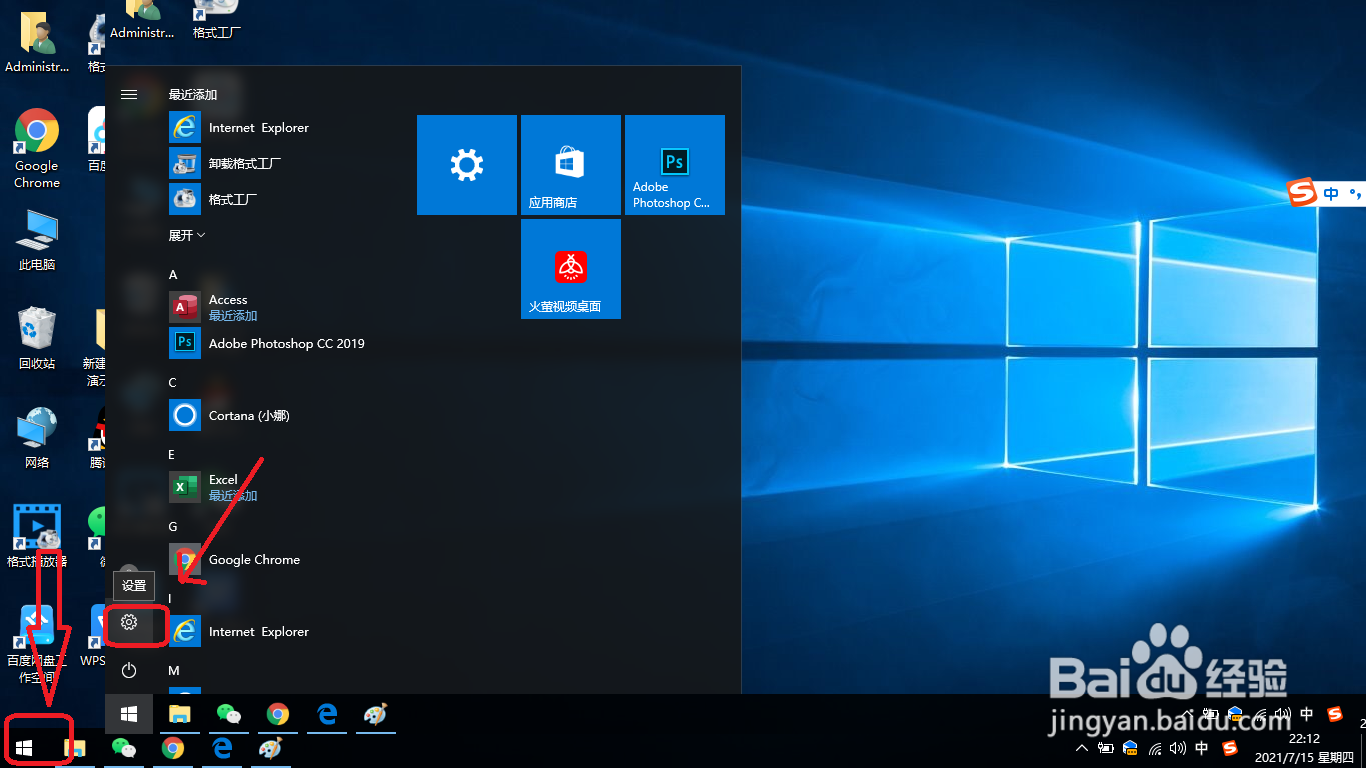
Task: Show hidden tray icons on bottom-most taskbar
Action: click(x=1082, y=748)
